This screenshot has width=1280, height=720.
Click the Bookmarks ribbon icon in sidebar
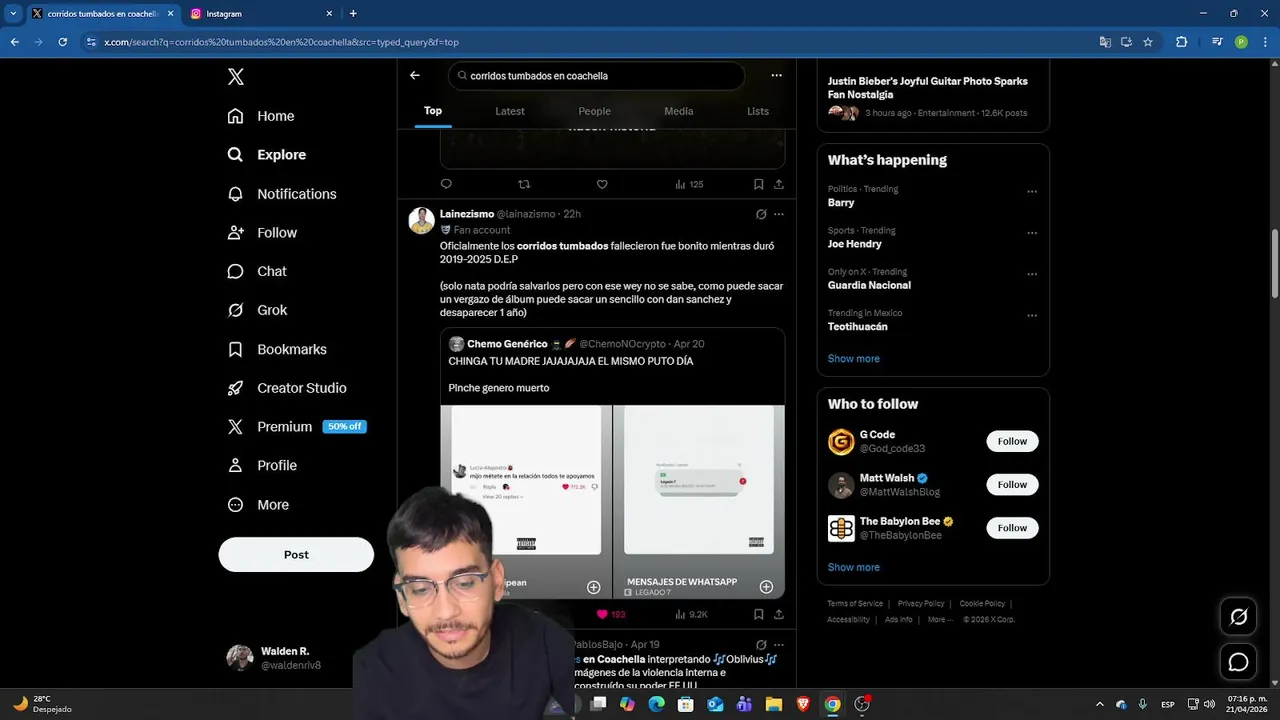coord(235,349)
